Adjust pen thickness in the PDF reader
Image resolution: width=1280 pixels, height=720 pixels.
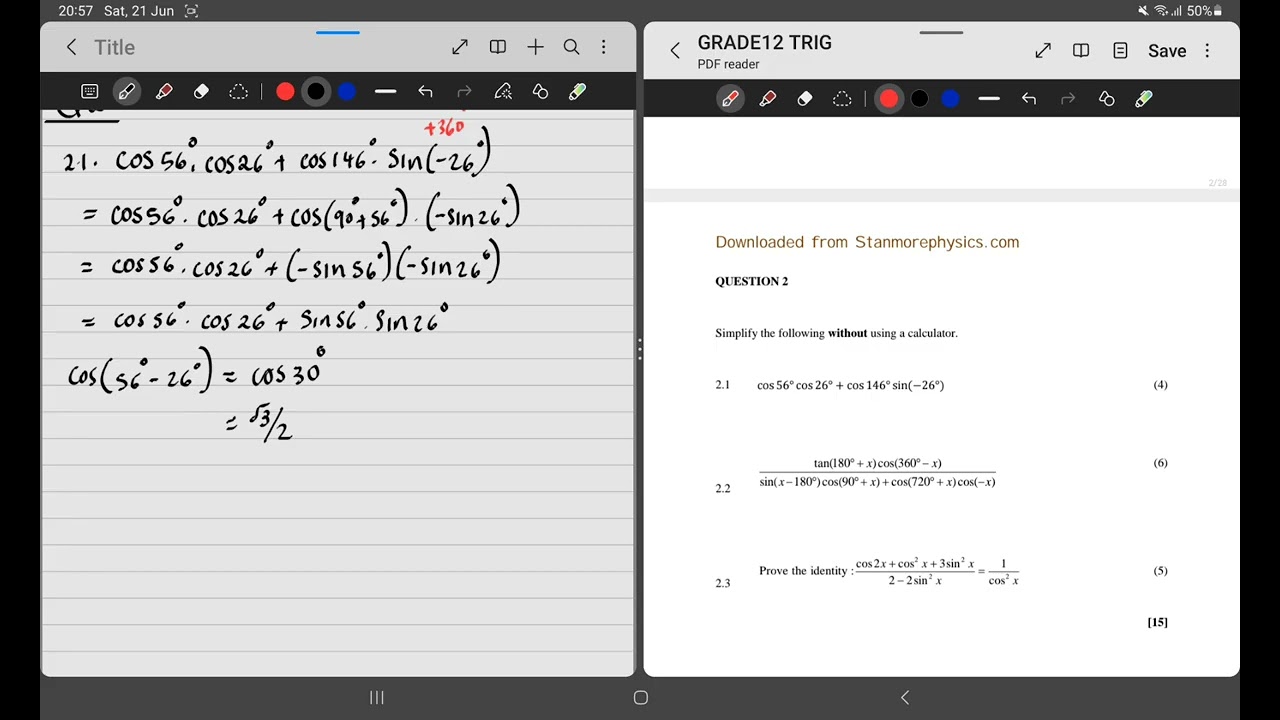[990, 98]
